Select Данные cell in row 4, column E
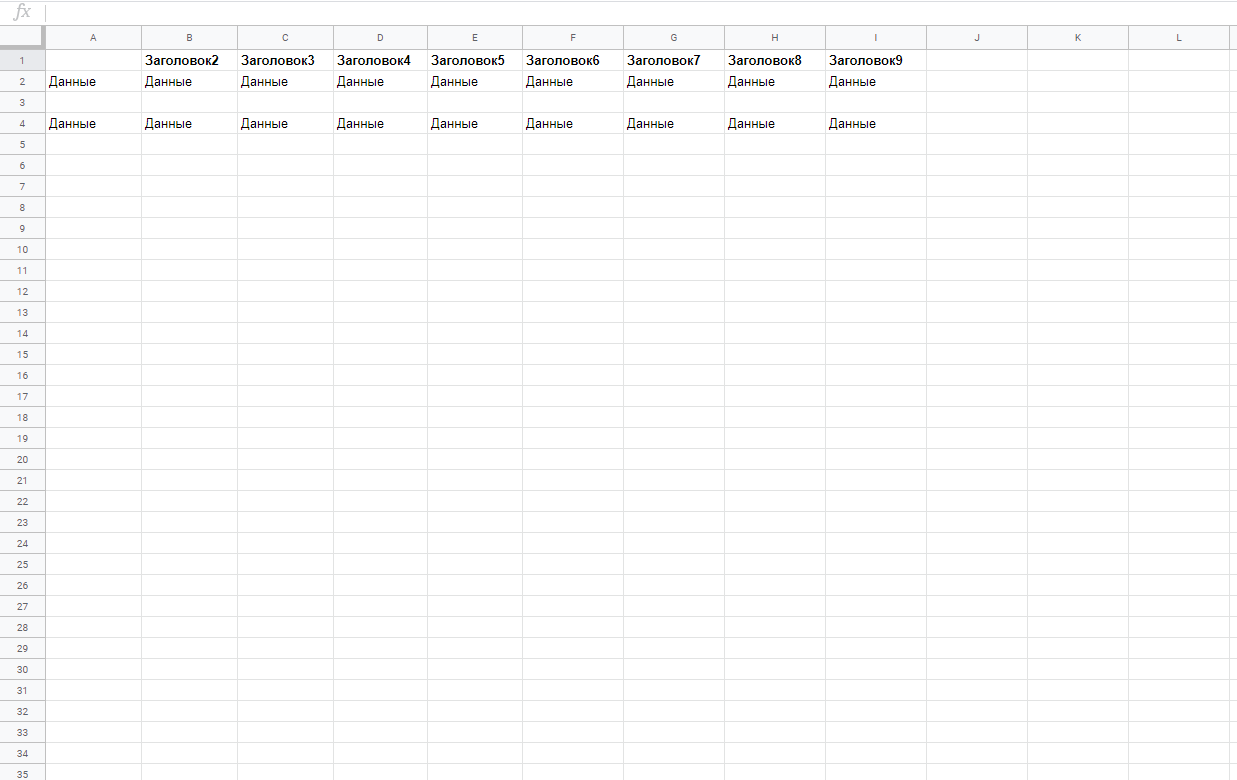The height and width of the screenshot is (780, 1237). (475, 123)
